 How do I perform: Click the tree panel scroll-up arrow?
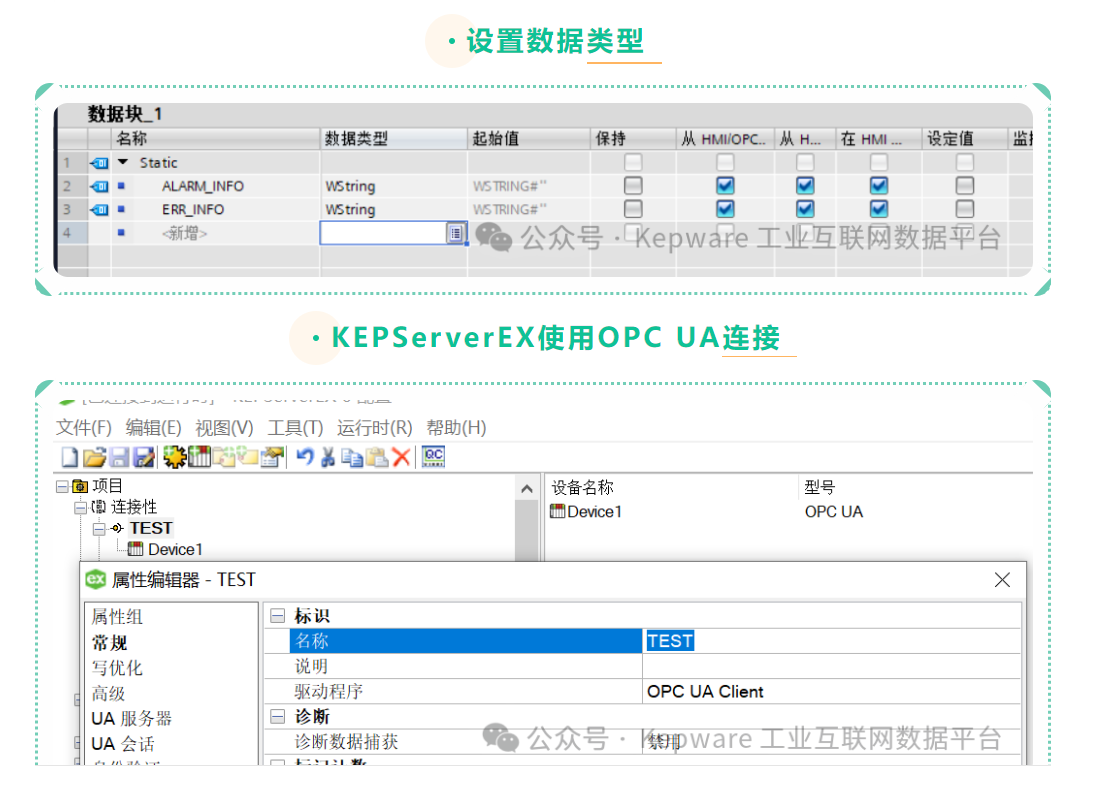(527, 489)
